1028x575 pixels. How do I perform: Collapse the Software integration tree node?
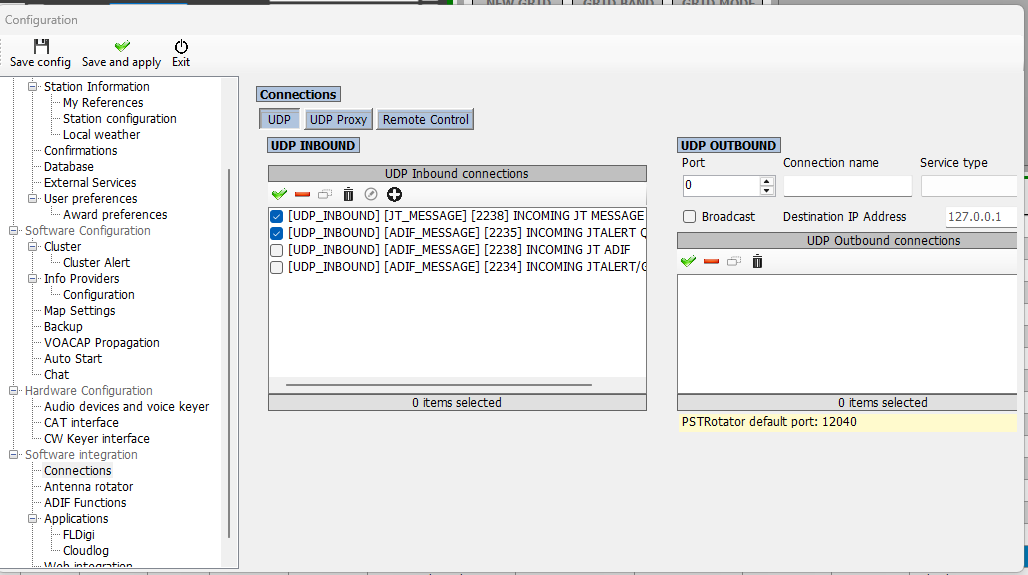coord(13,454)
